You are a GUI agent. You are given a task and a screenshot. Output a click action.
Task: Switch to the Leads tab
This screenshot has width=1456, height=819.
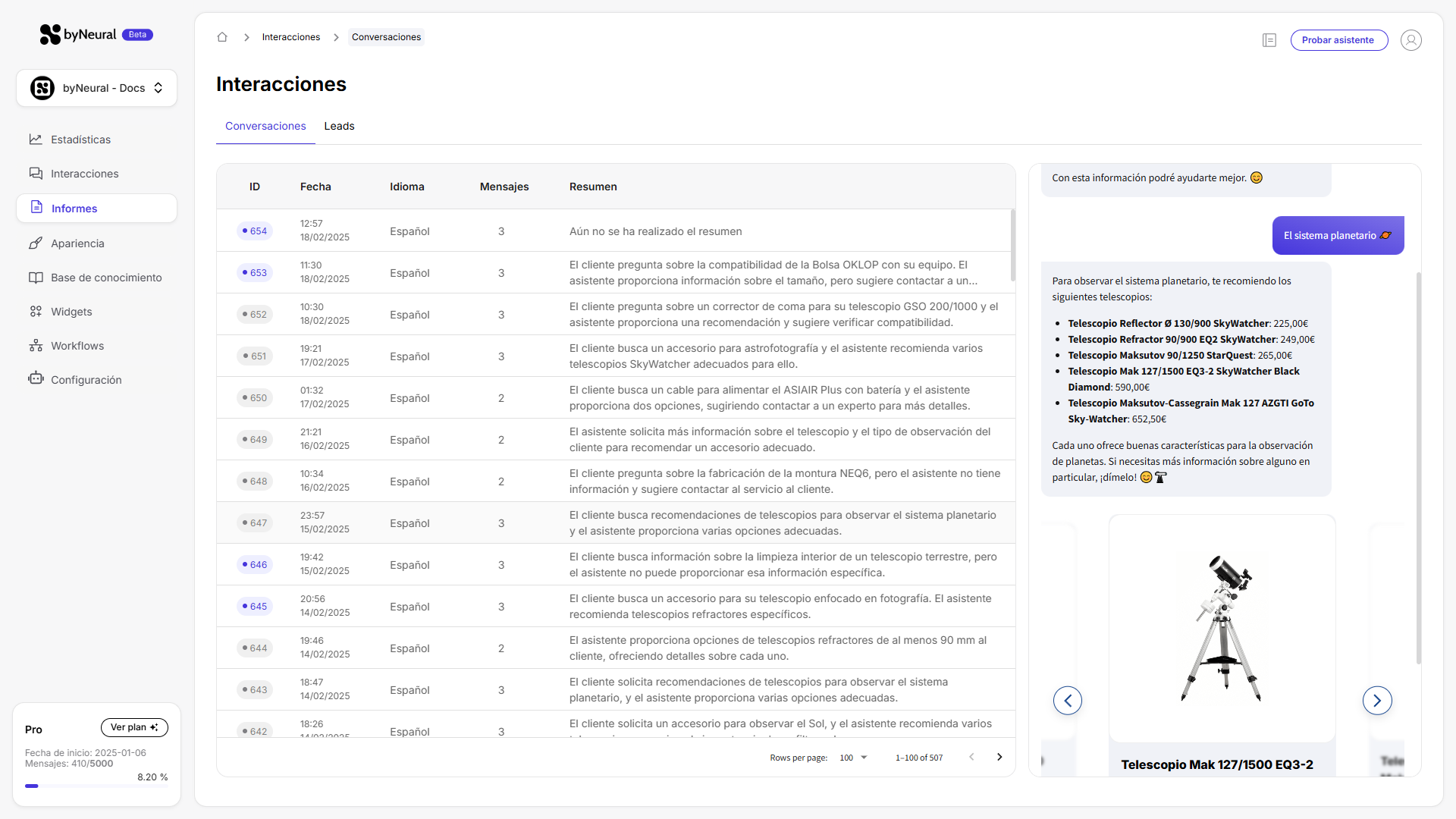coord(339,127)
